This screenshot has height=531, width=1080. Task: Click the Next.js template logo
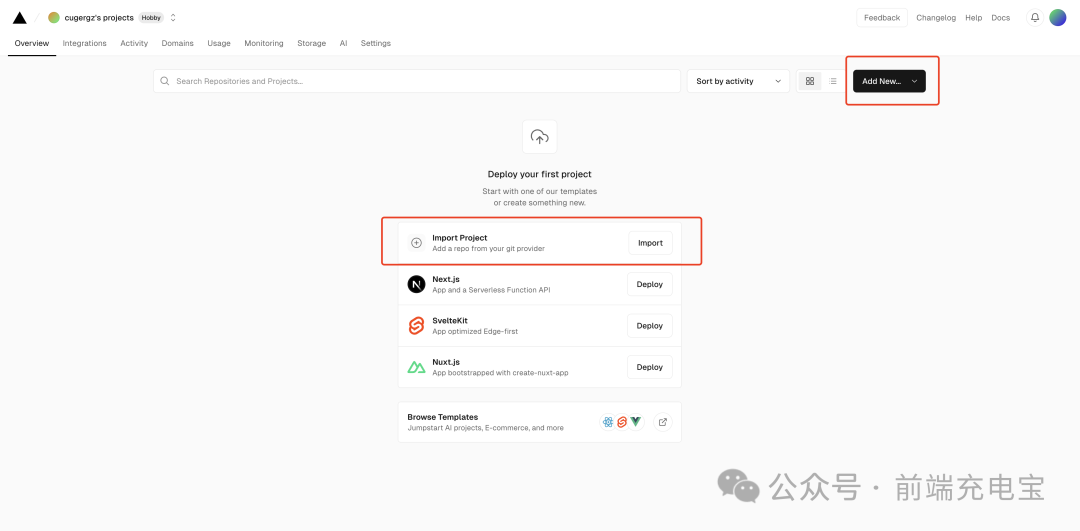pyautogui.click(x=416, y=284)
